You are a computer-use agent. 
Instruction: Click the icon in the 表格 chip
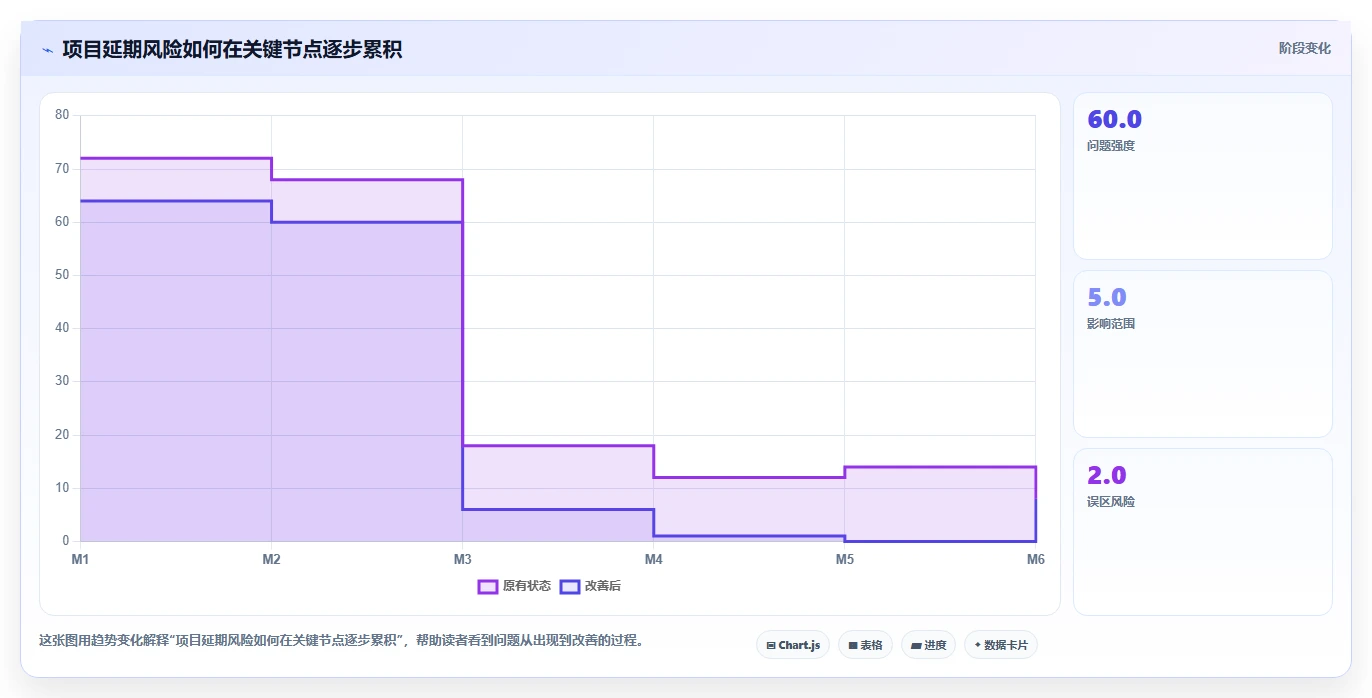pyautogui.click(x=853, y=646)
